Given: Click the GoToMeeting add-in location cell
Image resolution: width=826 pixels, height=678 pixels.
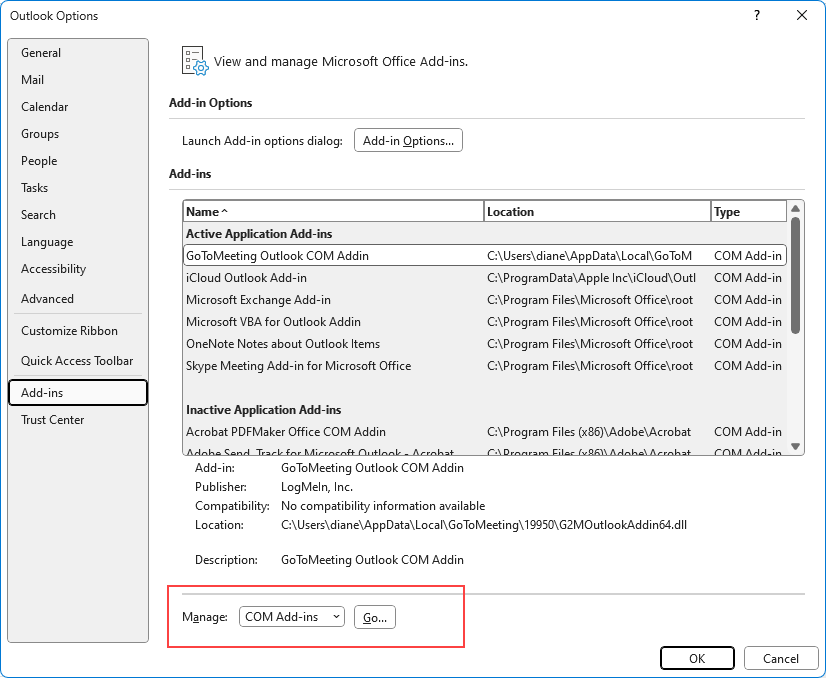Looking at the screenshot, I should point(589,256).
